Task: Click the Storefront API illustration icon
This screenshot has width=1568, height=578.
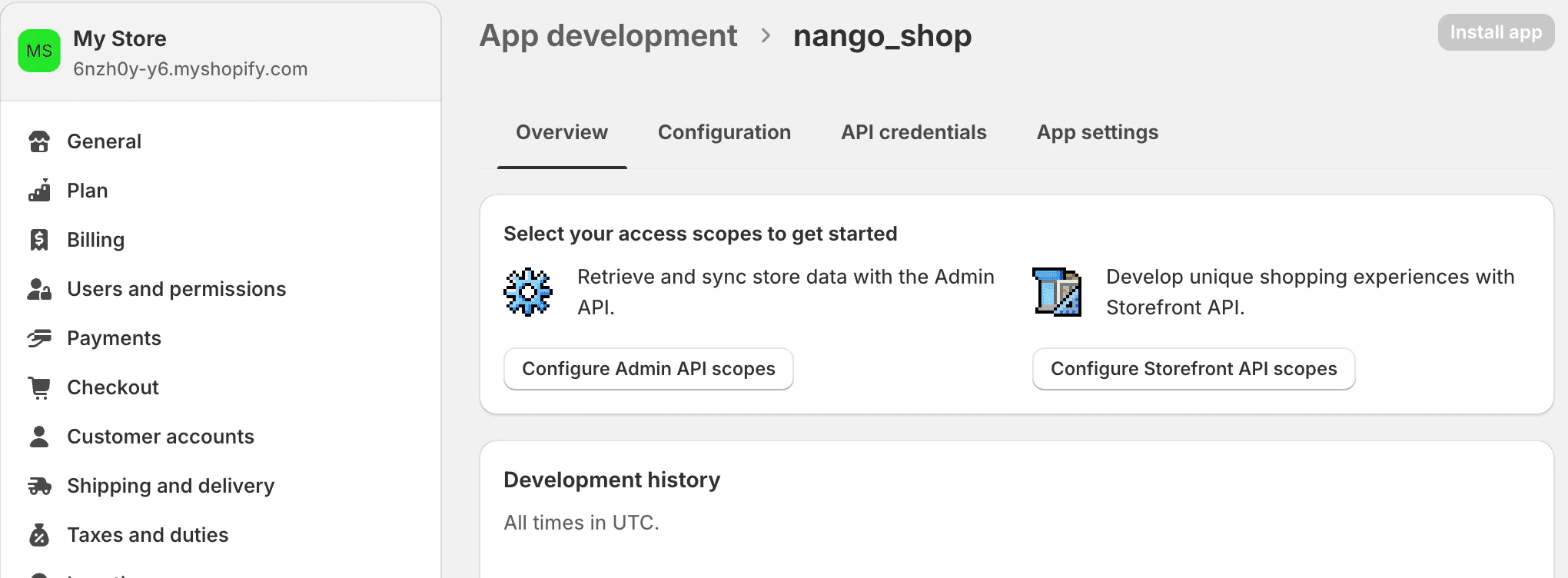Action: point(1057,292)
